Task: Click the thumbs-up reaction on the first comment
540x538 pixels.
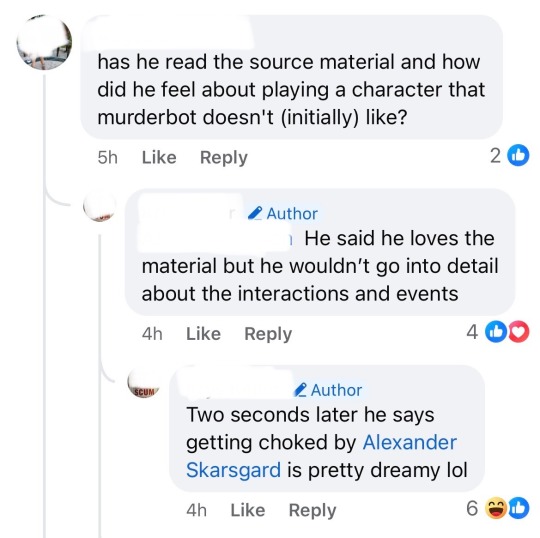Action: [518, 155]
